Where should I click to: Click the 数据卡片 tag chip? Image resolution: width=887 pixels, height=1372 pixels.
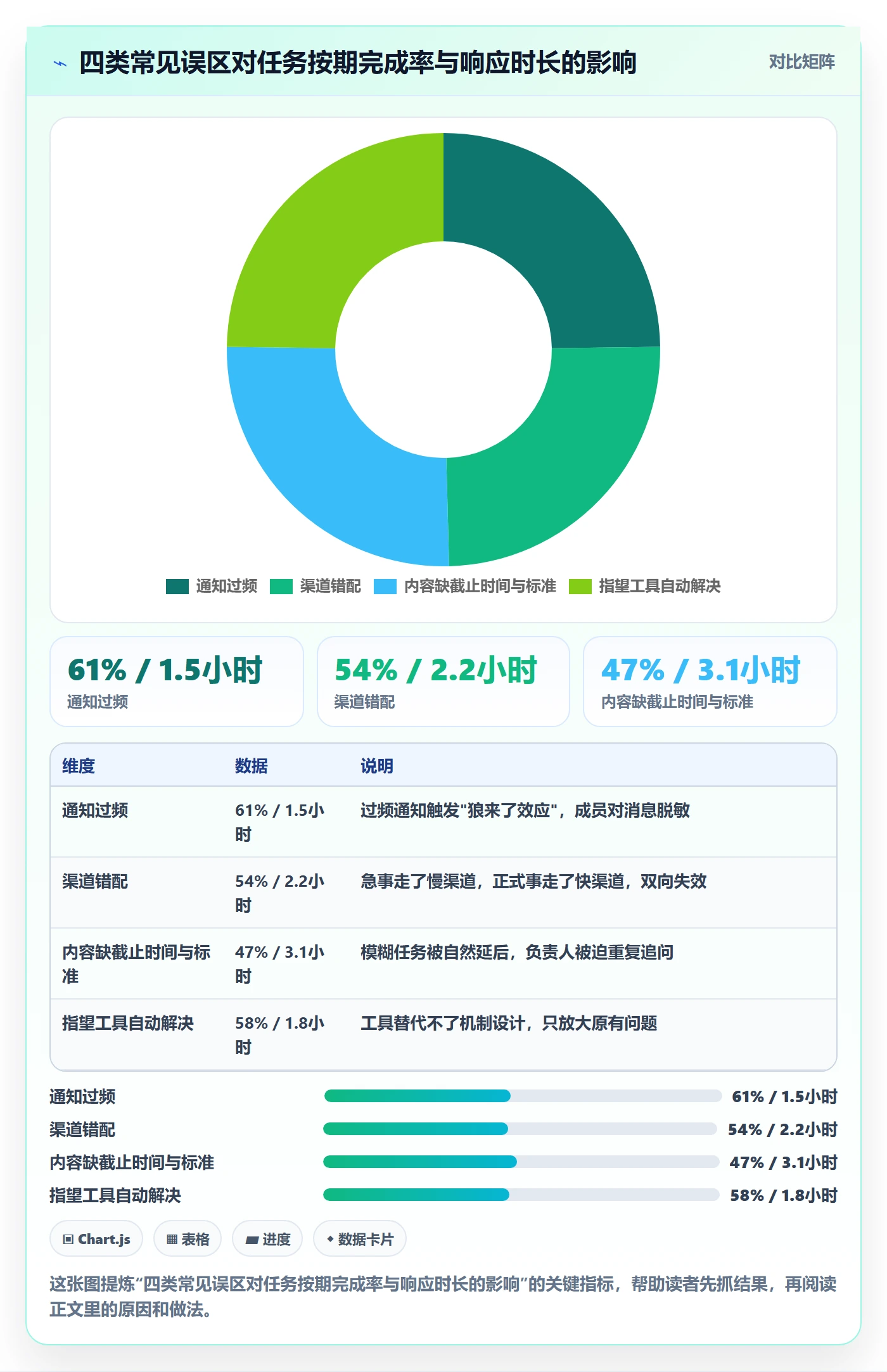pyautogui.click(x=360, y=1238)
